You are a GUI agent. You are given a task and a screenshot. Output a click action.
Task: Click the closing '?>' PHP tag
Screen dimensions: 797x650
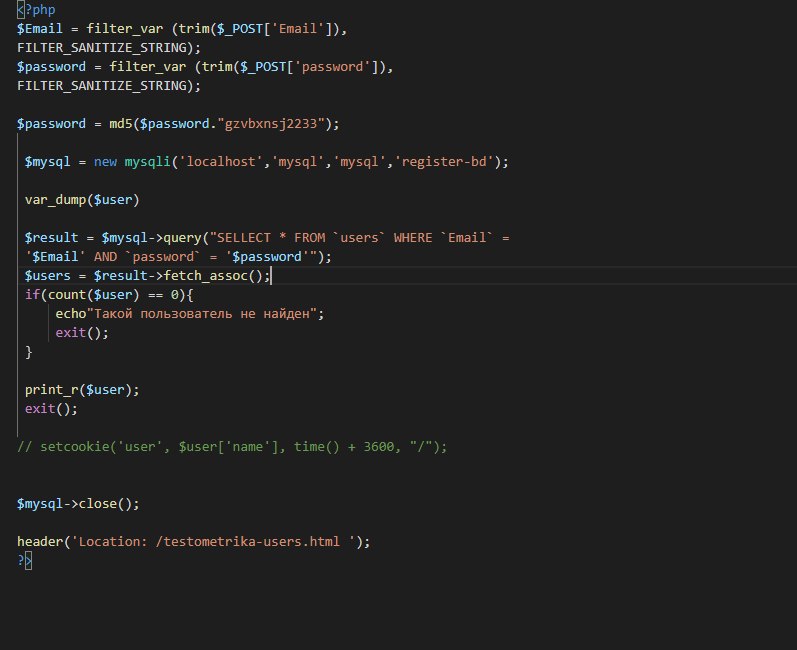24,561
